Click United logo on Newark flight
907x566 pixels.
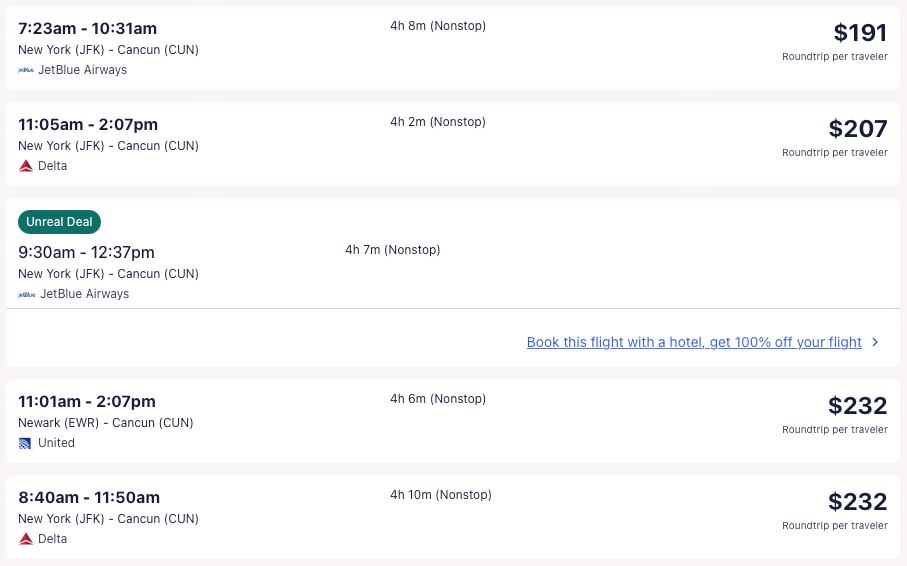(26, 443)
